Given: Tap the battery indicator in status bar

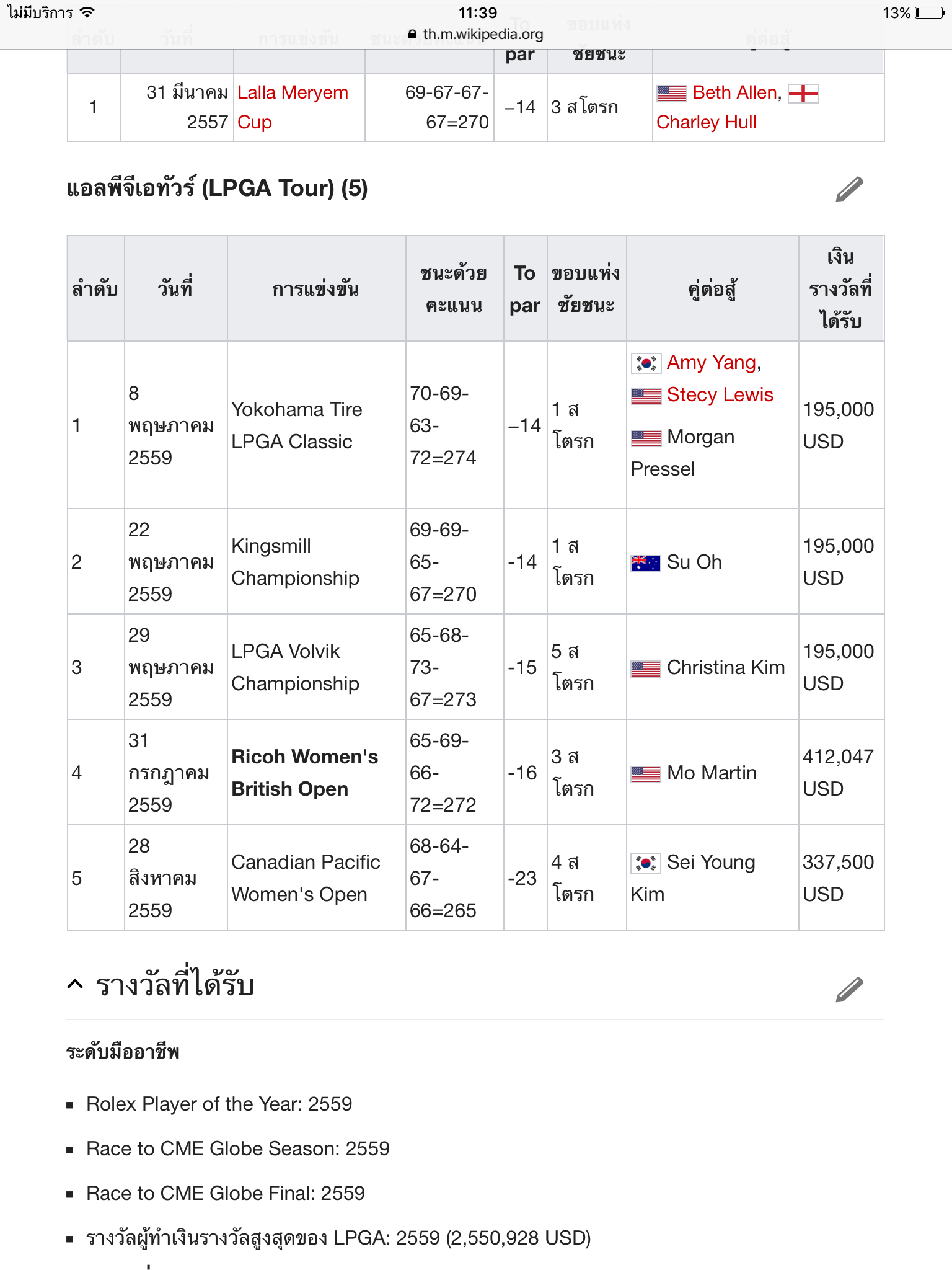Looking at the screenshot, I should pyautogui.click(x=929, y=13).
